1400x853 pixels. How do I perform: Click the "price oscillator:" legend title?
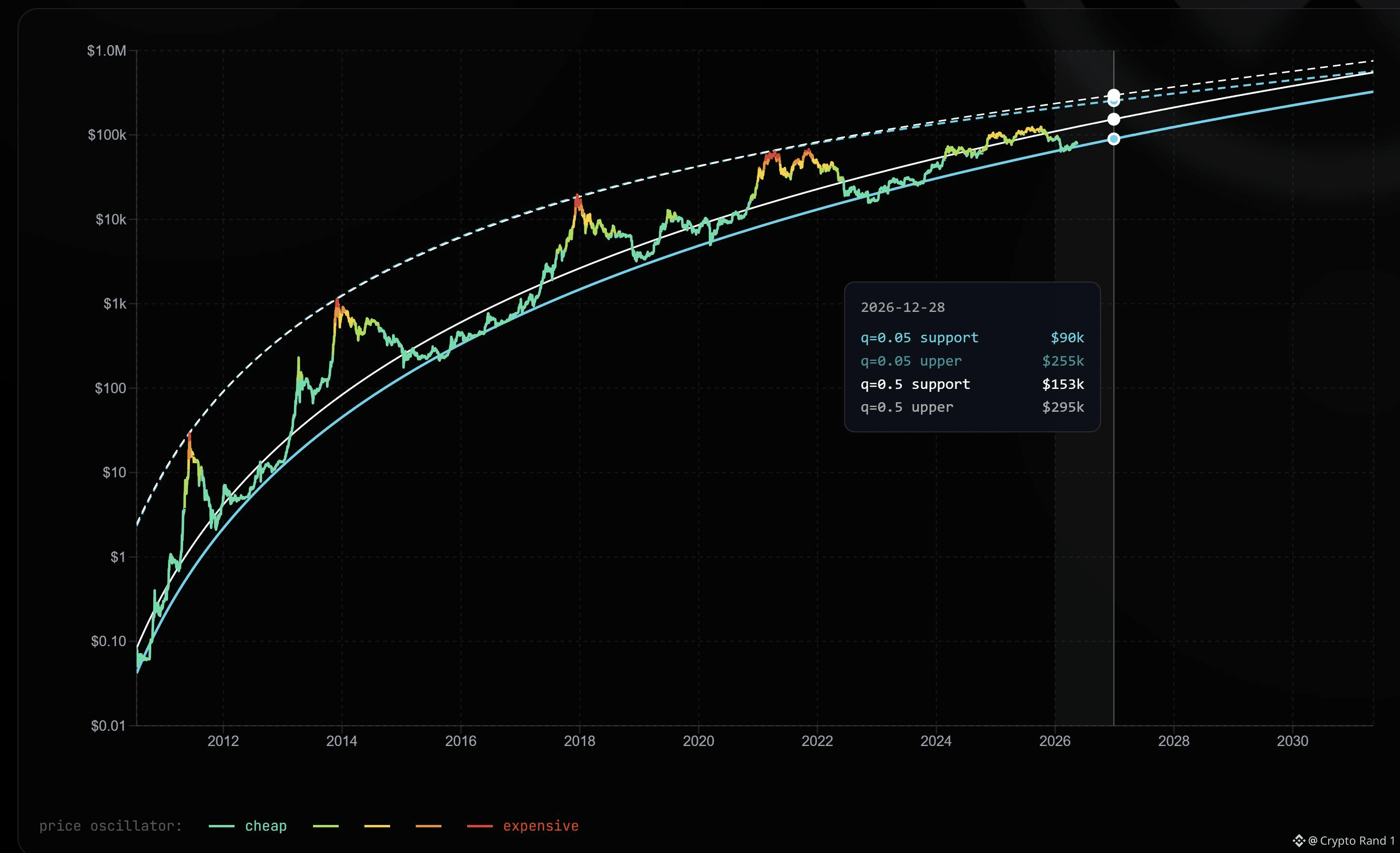(x=111, y=826)
